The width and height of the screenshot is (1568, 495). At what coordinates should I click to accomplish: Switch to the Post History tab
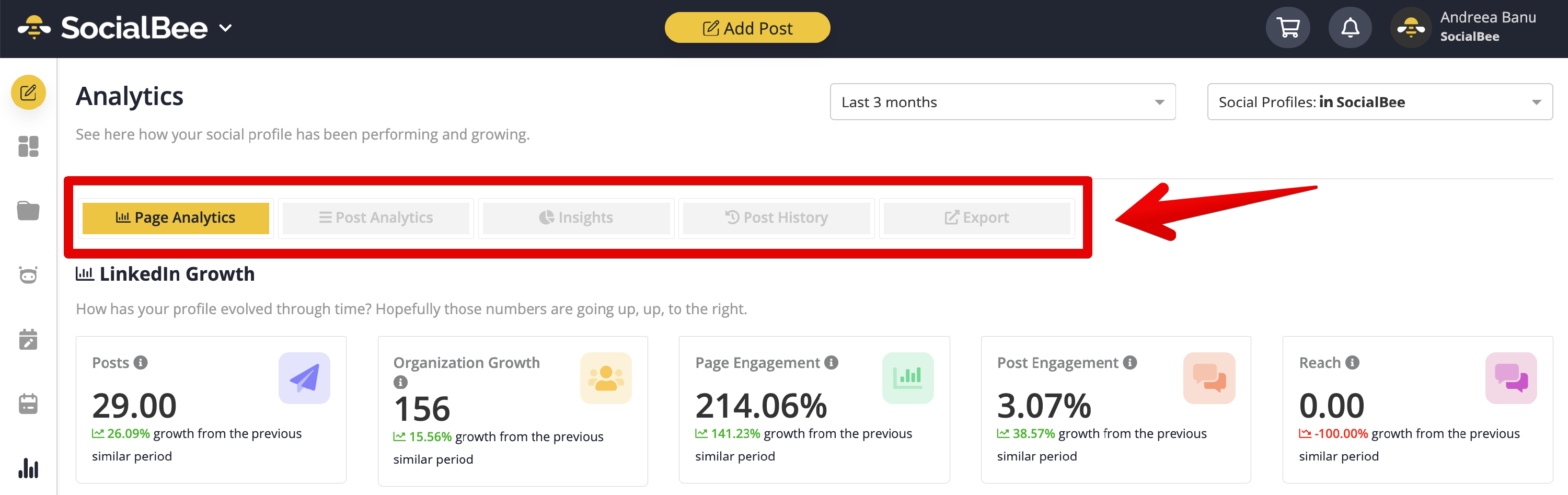click(x=776, y=218)
